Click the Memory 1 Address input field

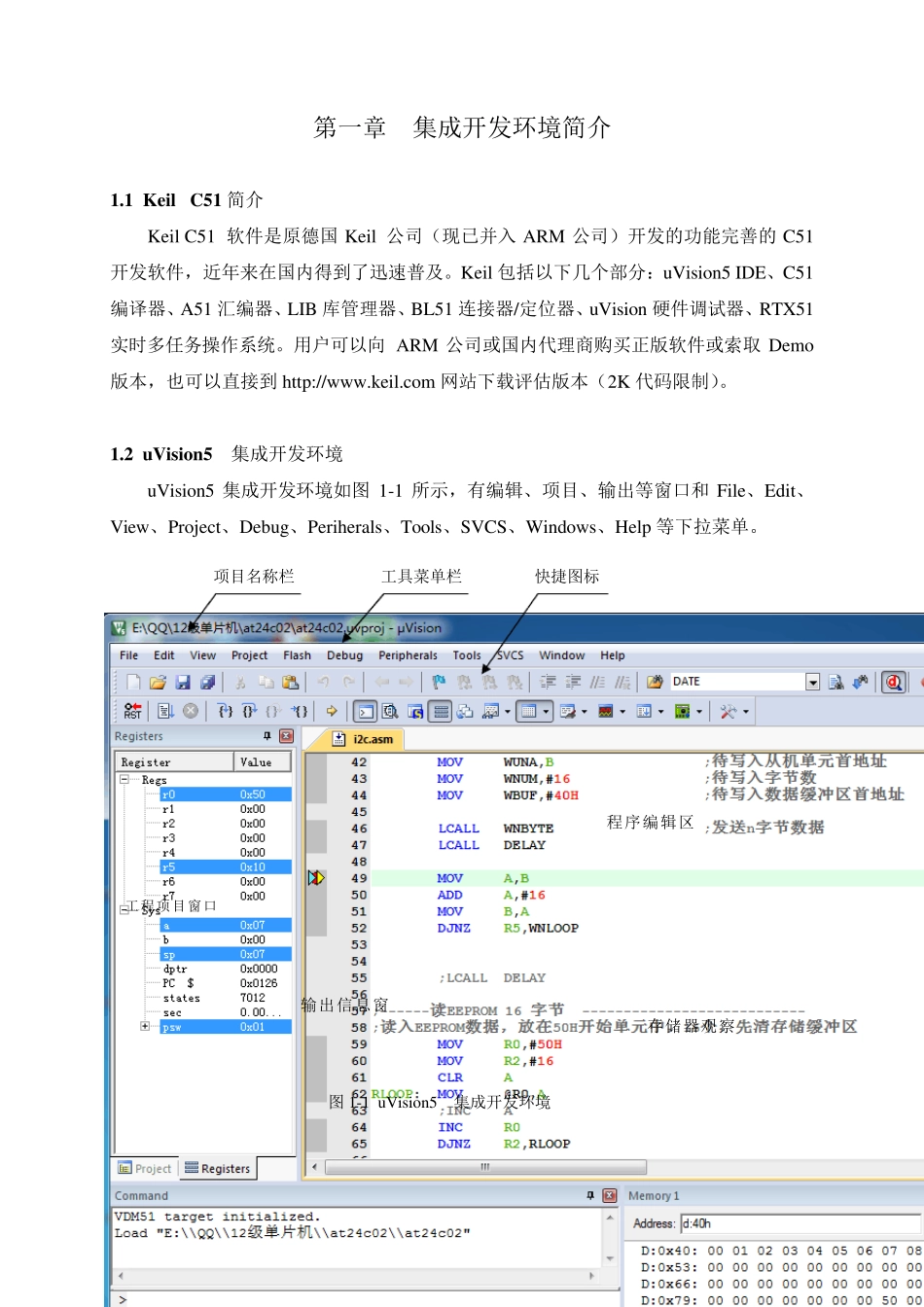800,1223
